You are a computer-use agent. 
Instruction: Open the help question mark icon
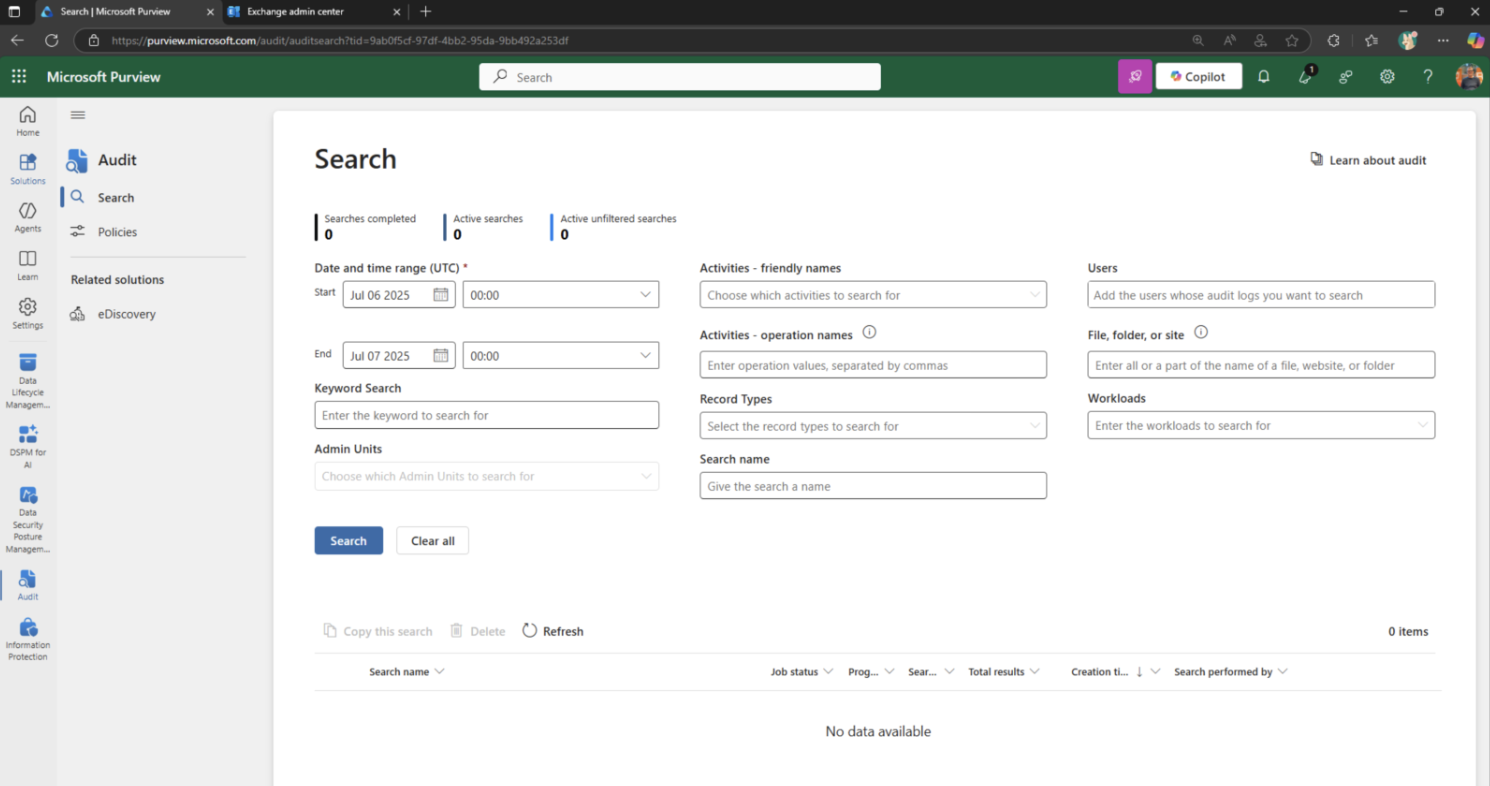[1428, 77]
